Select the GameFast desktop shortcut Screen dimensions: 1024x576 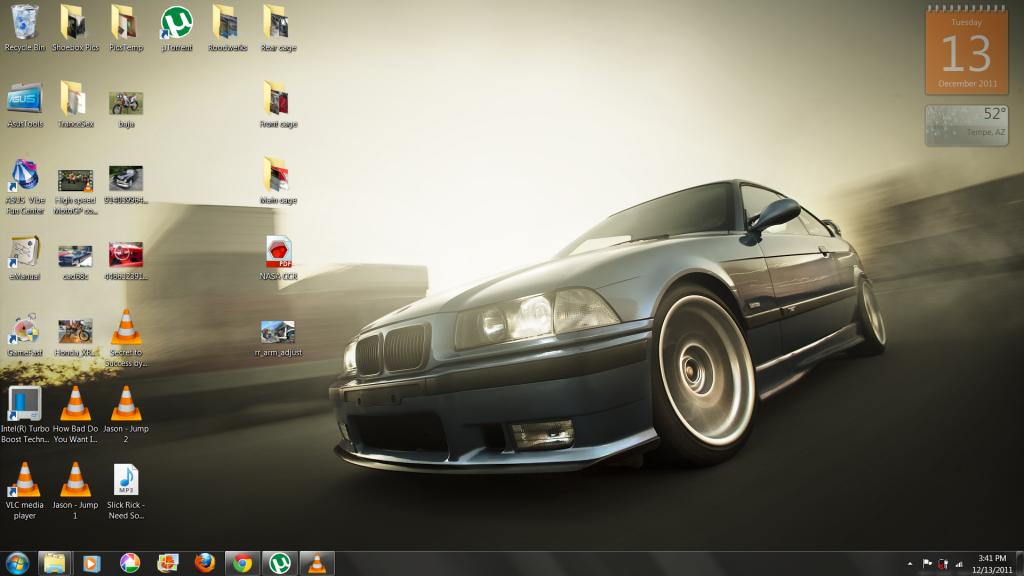25,330
